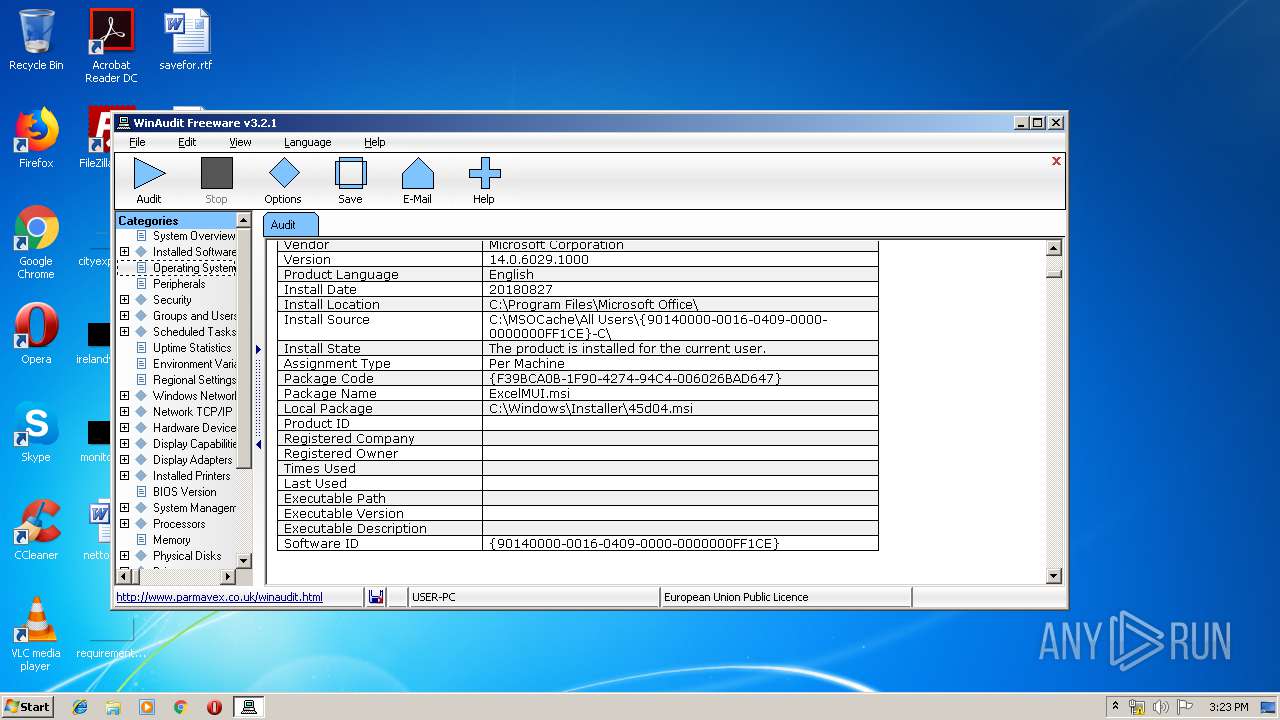Viewport: 1280px width, 720px height.
Task: Select Display Adapters category
Action: (193, 460)
